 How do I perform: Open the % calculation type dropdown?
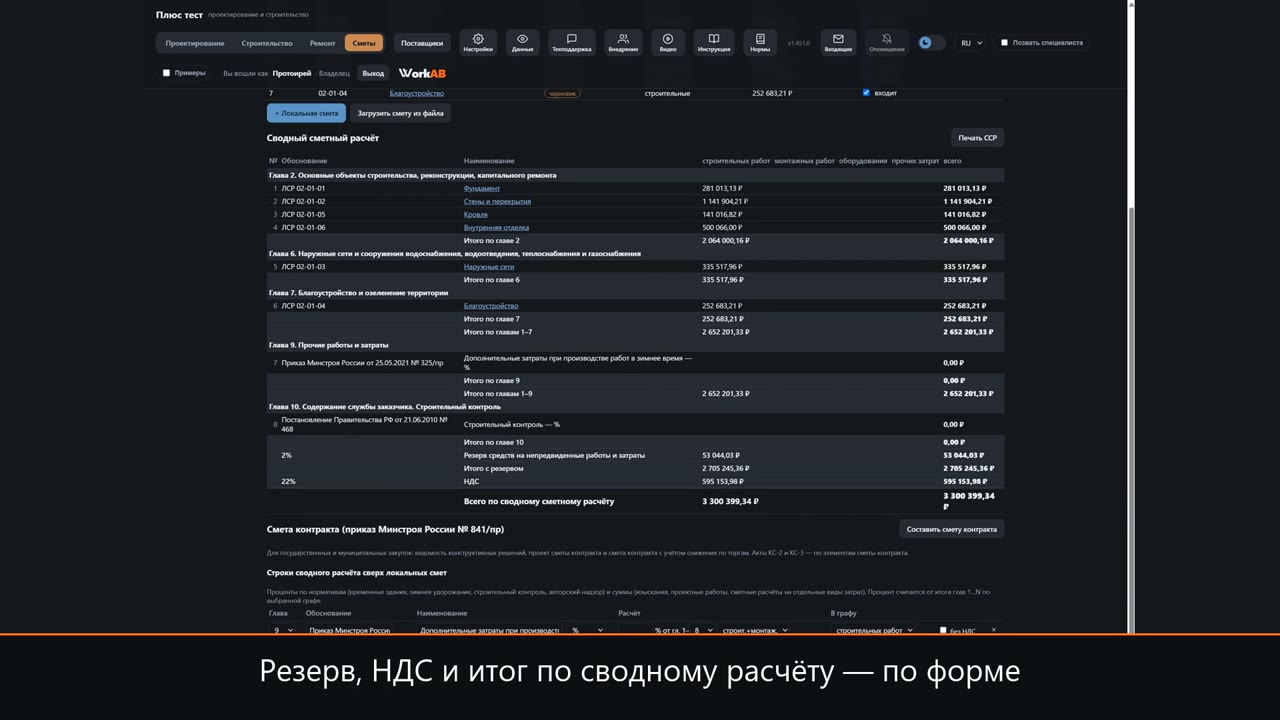pyautogui.click(x=587, y=630)
